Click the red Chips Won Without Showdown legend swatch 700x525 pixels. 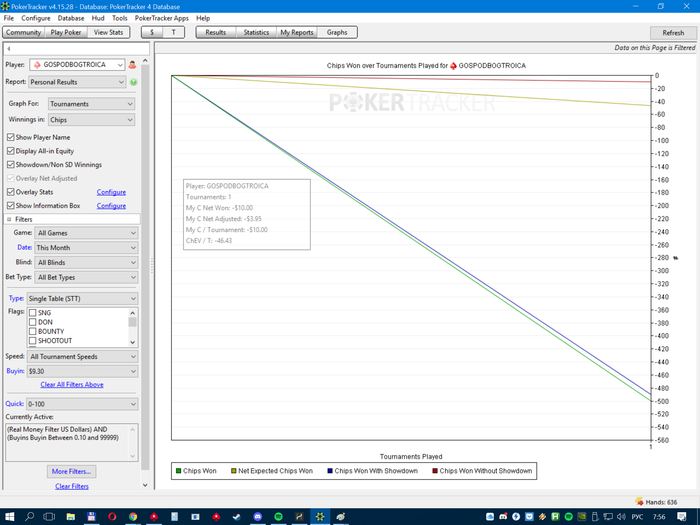click(x=435, y=471)
